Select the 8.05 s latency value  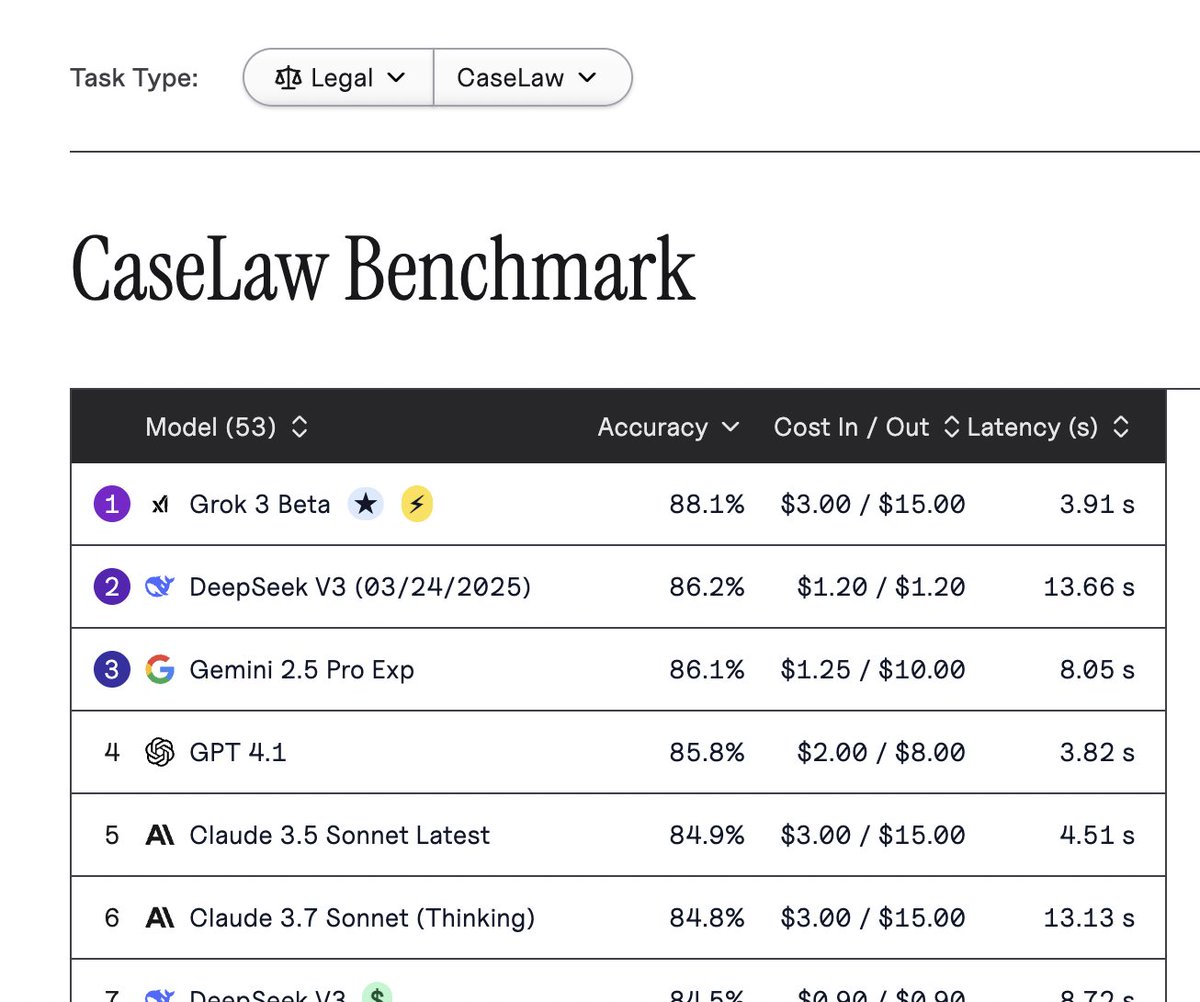(1097, 669)
